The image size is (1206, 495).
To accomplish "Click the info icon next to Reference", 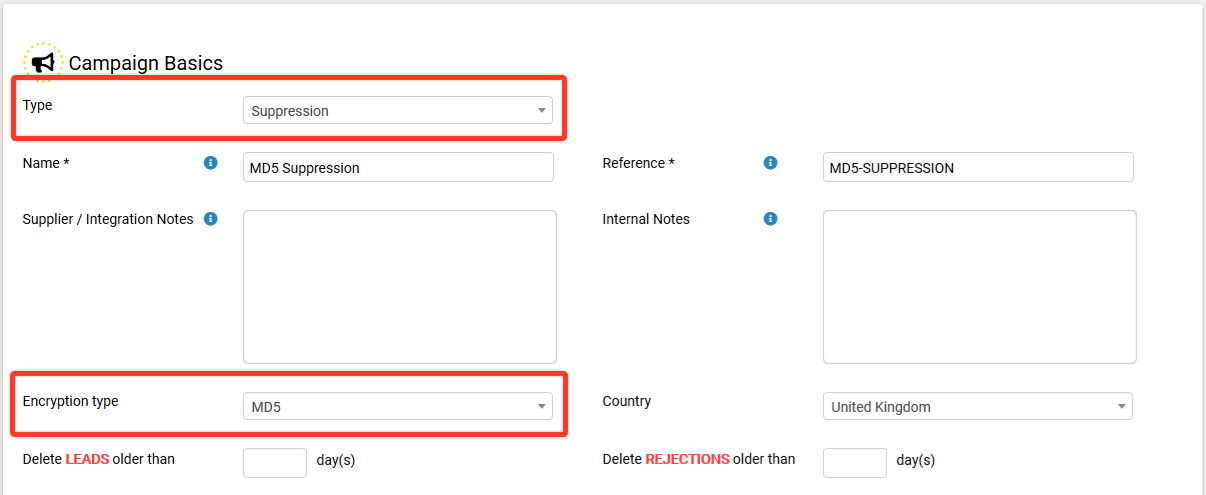I will tap(770, 163).
